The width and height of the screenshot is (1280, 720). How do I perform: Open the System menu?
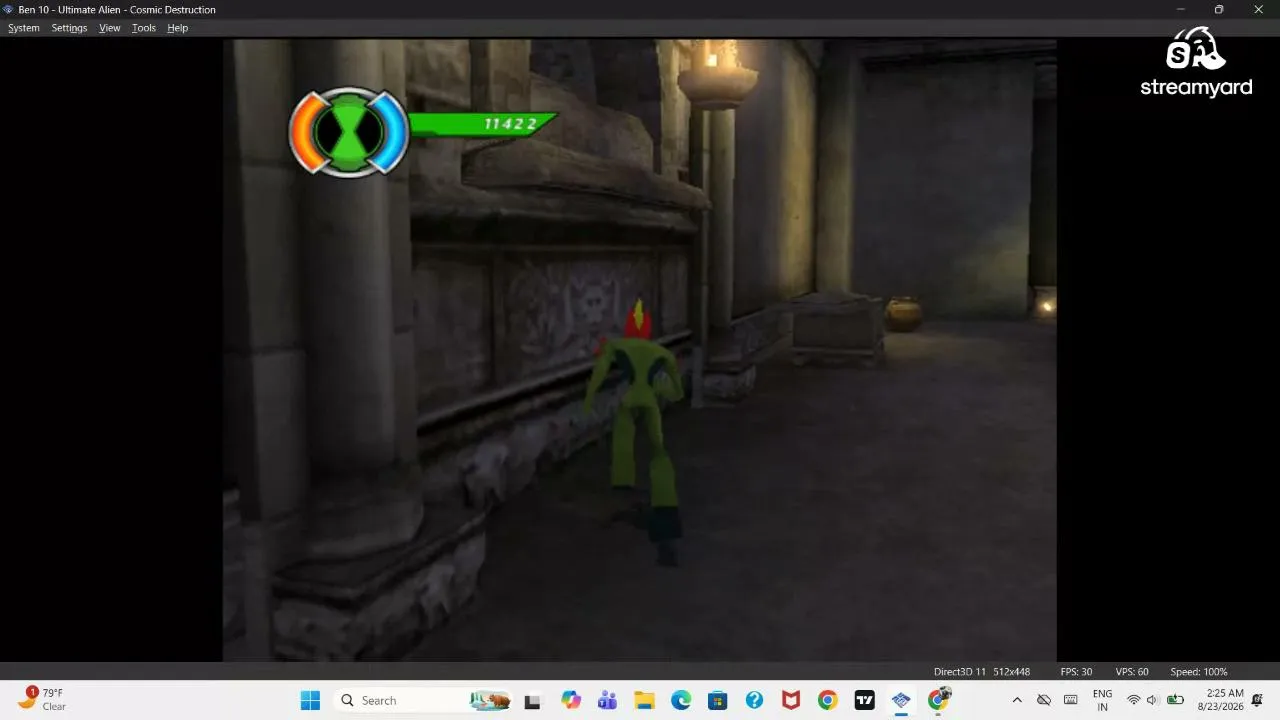coord(24,28)
